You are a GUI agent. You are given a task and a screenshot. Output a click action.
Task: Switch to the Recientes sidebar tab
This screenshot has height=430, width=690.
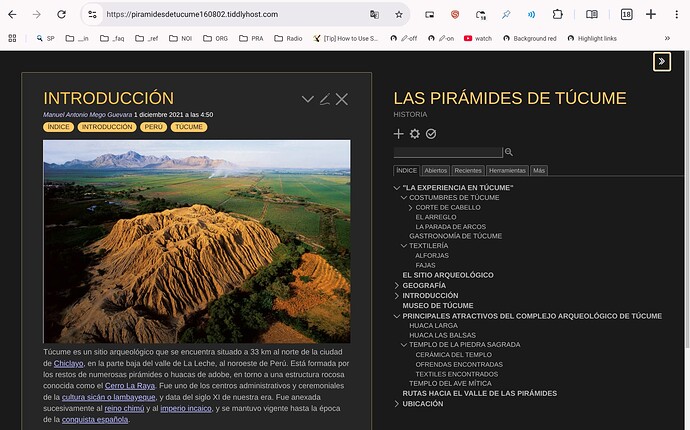(x=468, y=171)
